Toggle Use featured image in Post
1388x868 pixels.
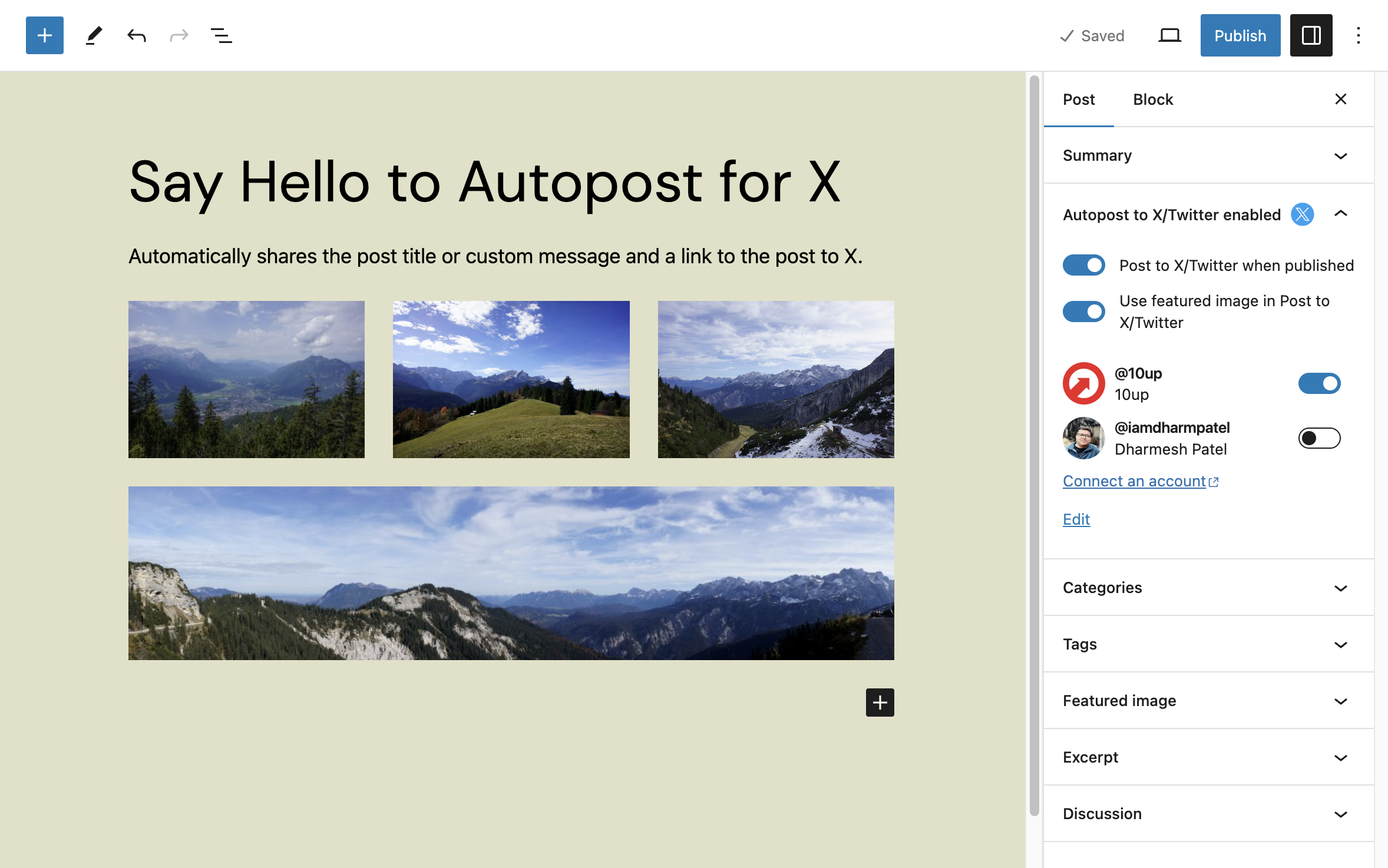click(x=1083, y=312)
